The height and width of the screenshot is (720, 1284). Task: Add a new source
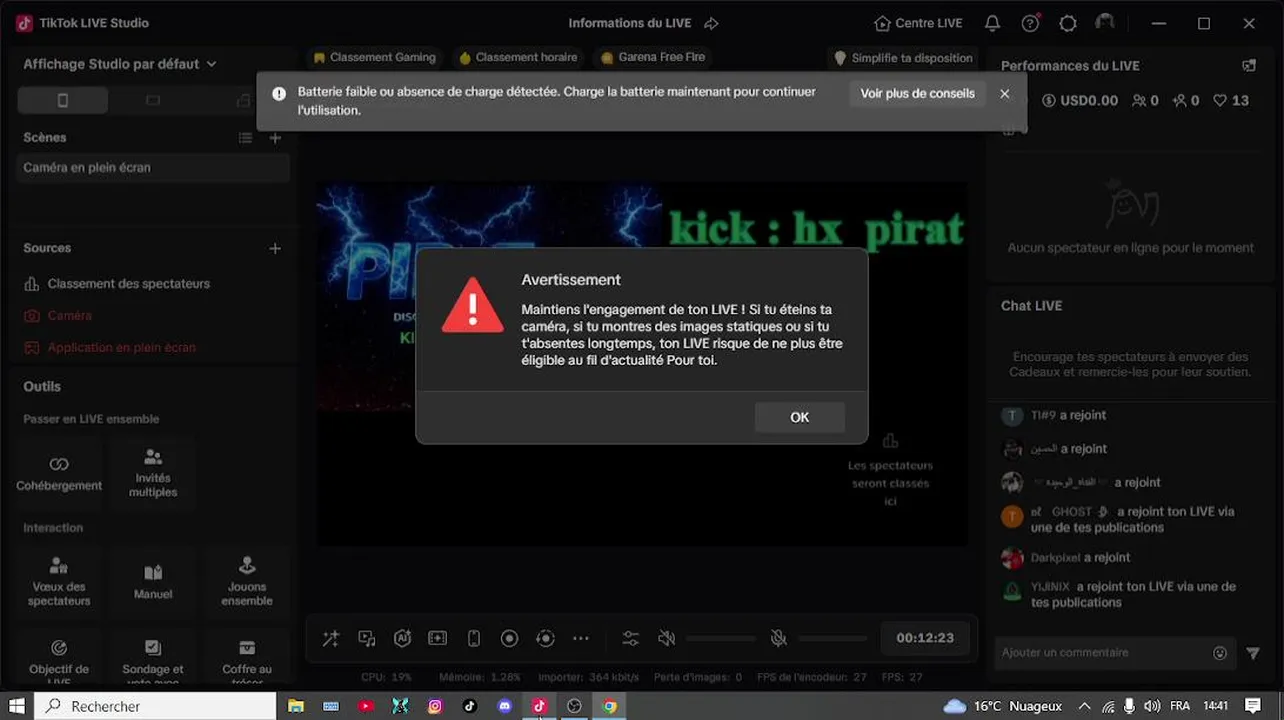275,248
